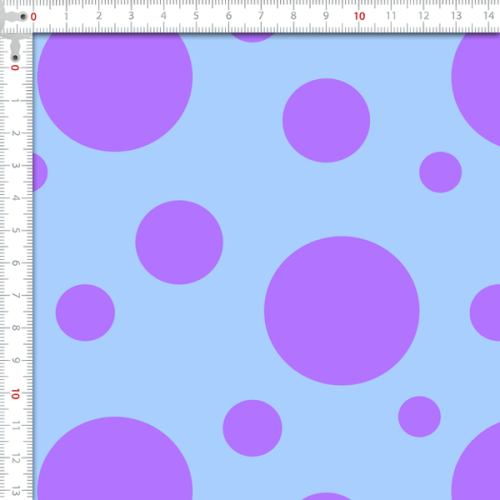Click the number 3 on the vertical ruler
Image resolution: width=500 pixels, height=500 pixels.
[x=15, y=165]
